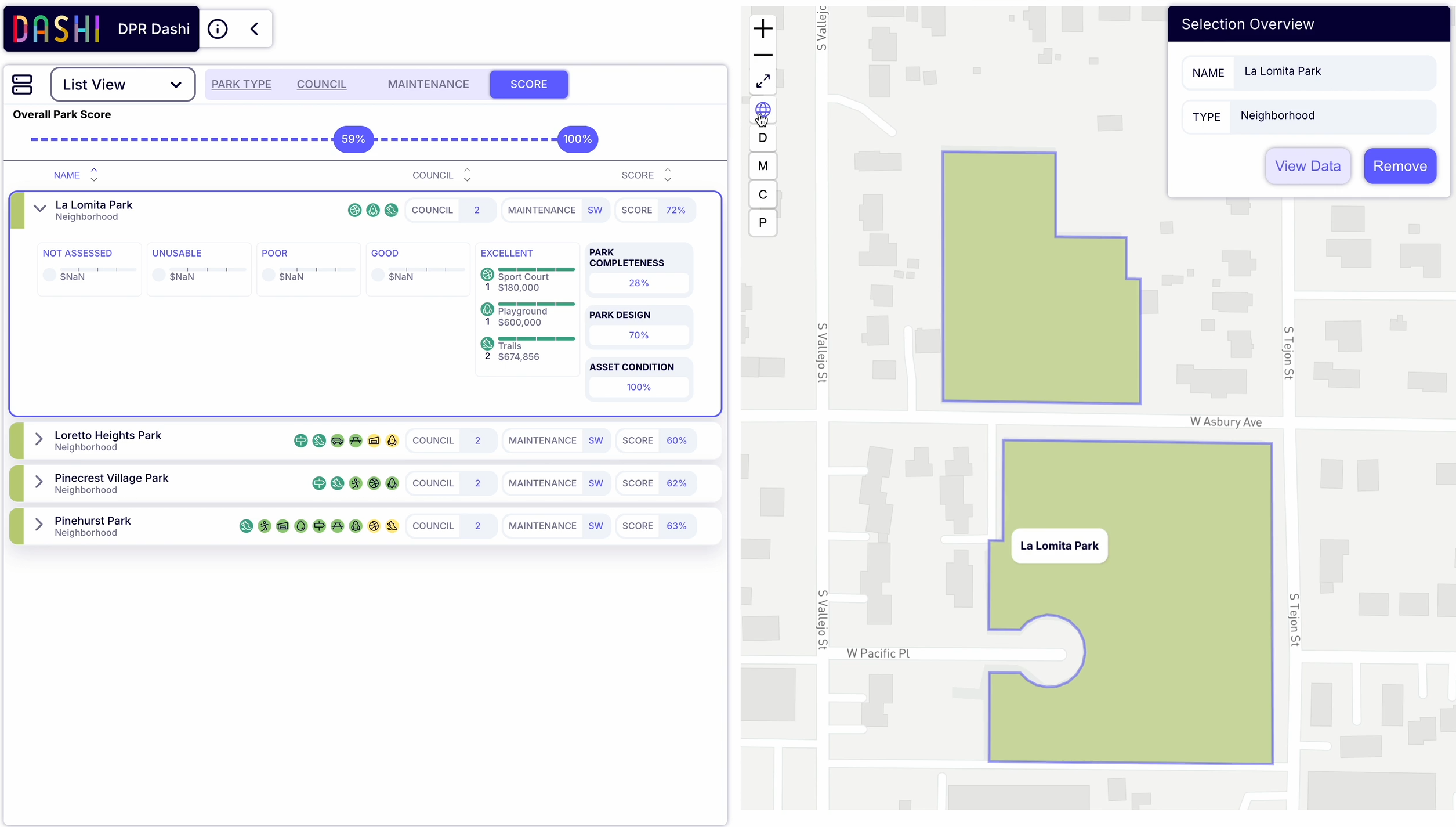Image resolution: width=1456 pixels, height=827 pixels.
Task: Click the Playground icon under Excellent
Action: point(487,309)
